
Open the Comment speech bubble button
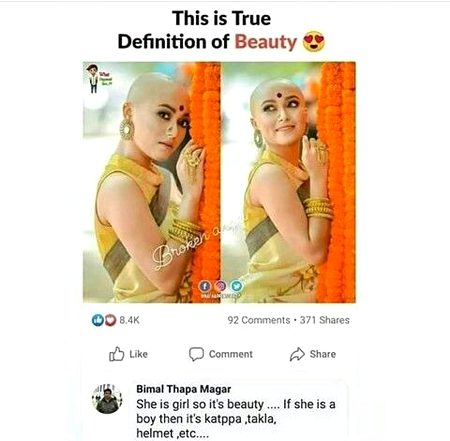[x=221, y=354]
